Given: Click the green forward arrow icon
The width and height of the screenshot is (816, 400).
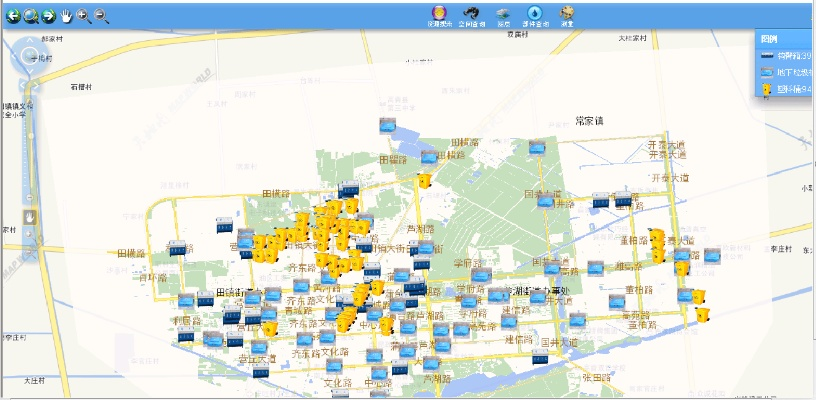Looking at the screenshot, I should pyautogui.click(x=47, y=16).
